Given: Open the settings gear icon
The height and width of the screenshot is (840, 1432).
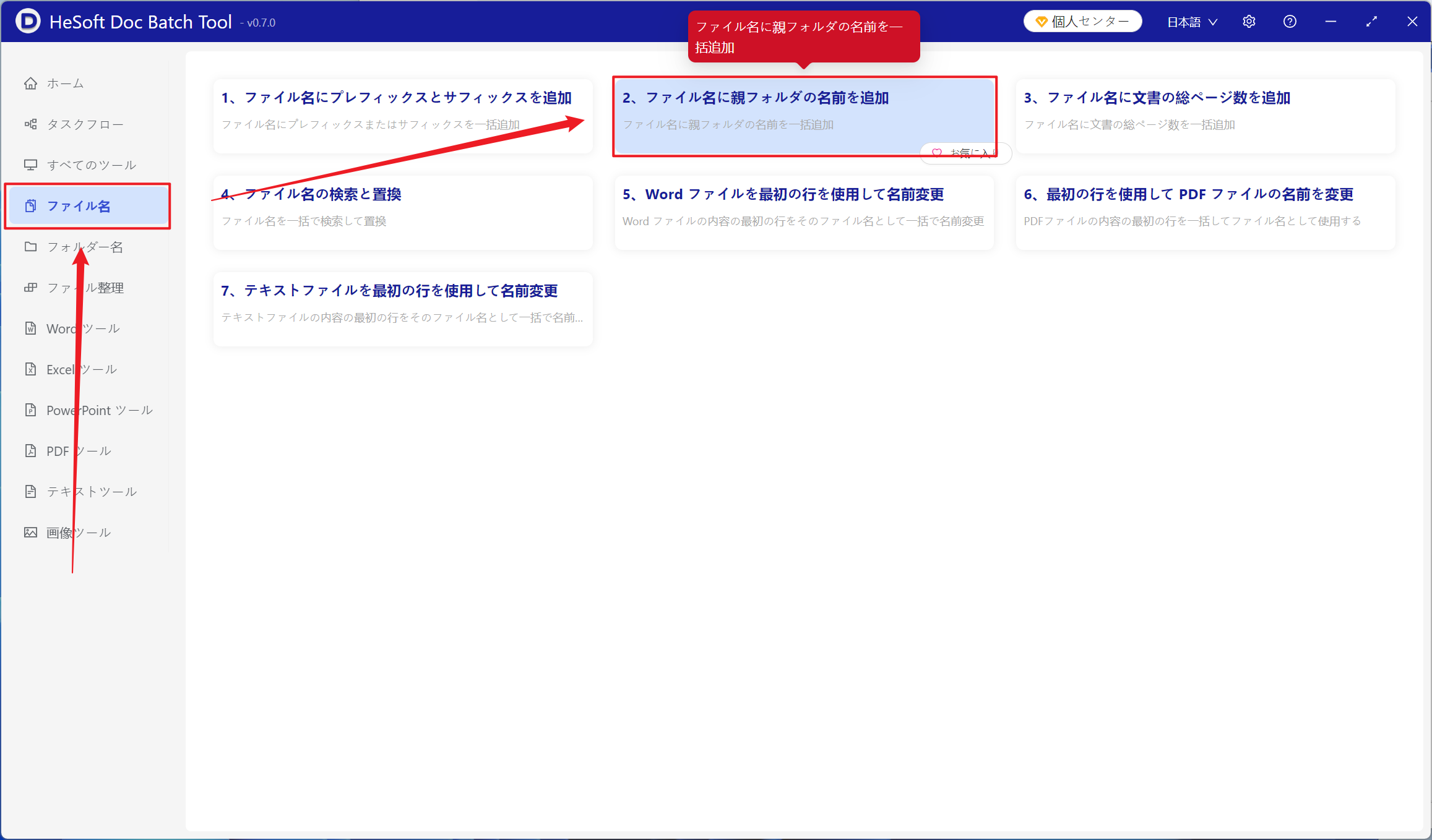Looking at the screenshot, I should pyautogui.click(x=1249, y=22).
